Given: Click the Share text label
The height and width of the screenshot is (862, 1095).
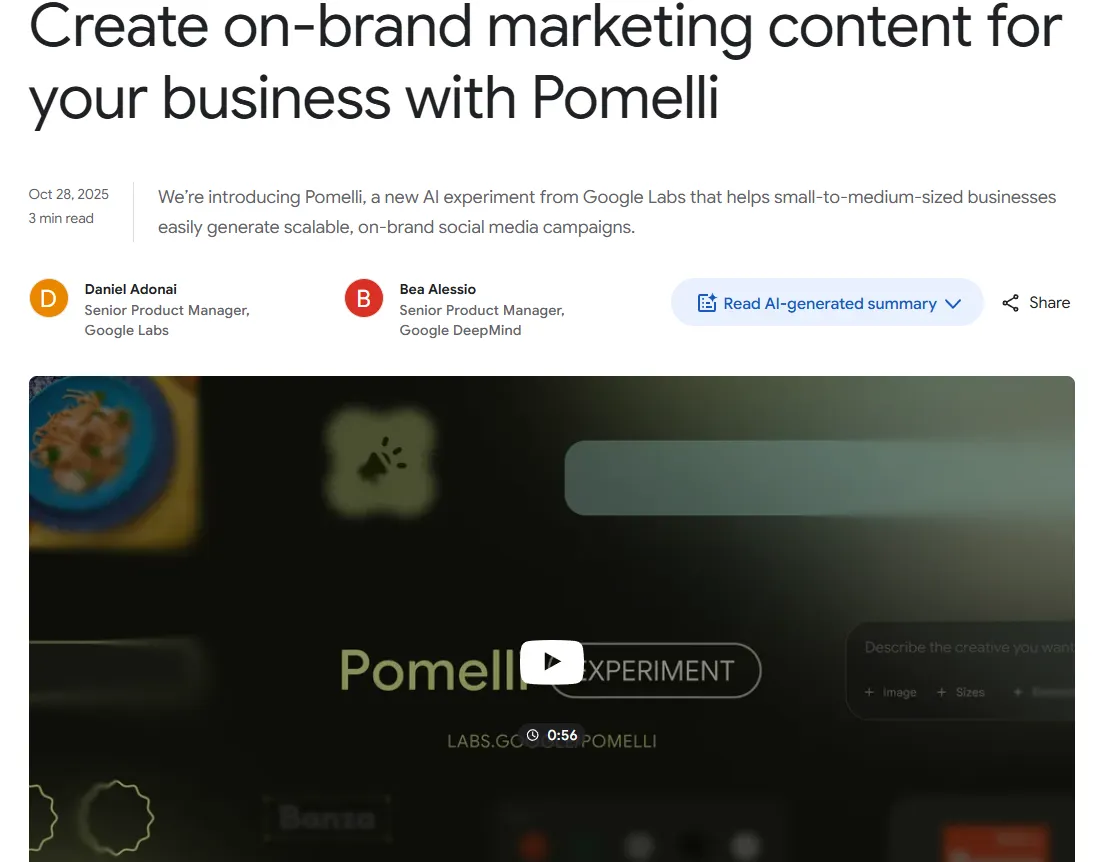Looking at the screenshot, I should click(1049, 302).
